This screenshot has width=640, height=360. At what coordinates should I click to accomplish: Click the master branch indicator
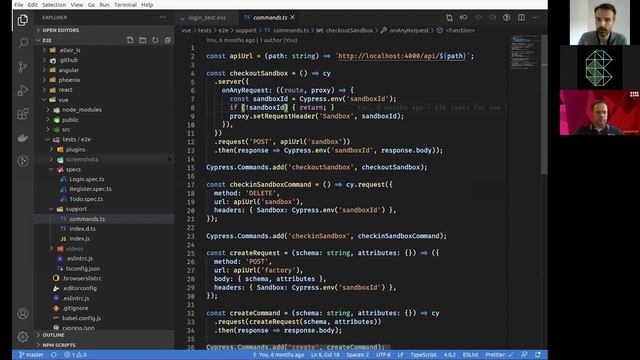[x=31, y=355]
